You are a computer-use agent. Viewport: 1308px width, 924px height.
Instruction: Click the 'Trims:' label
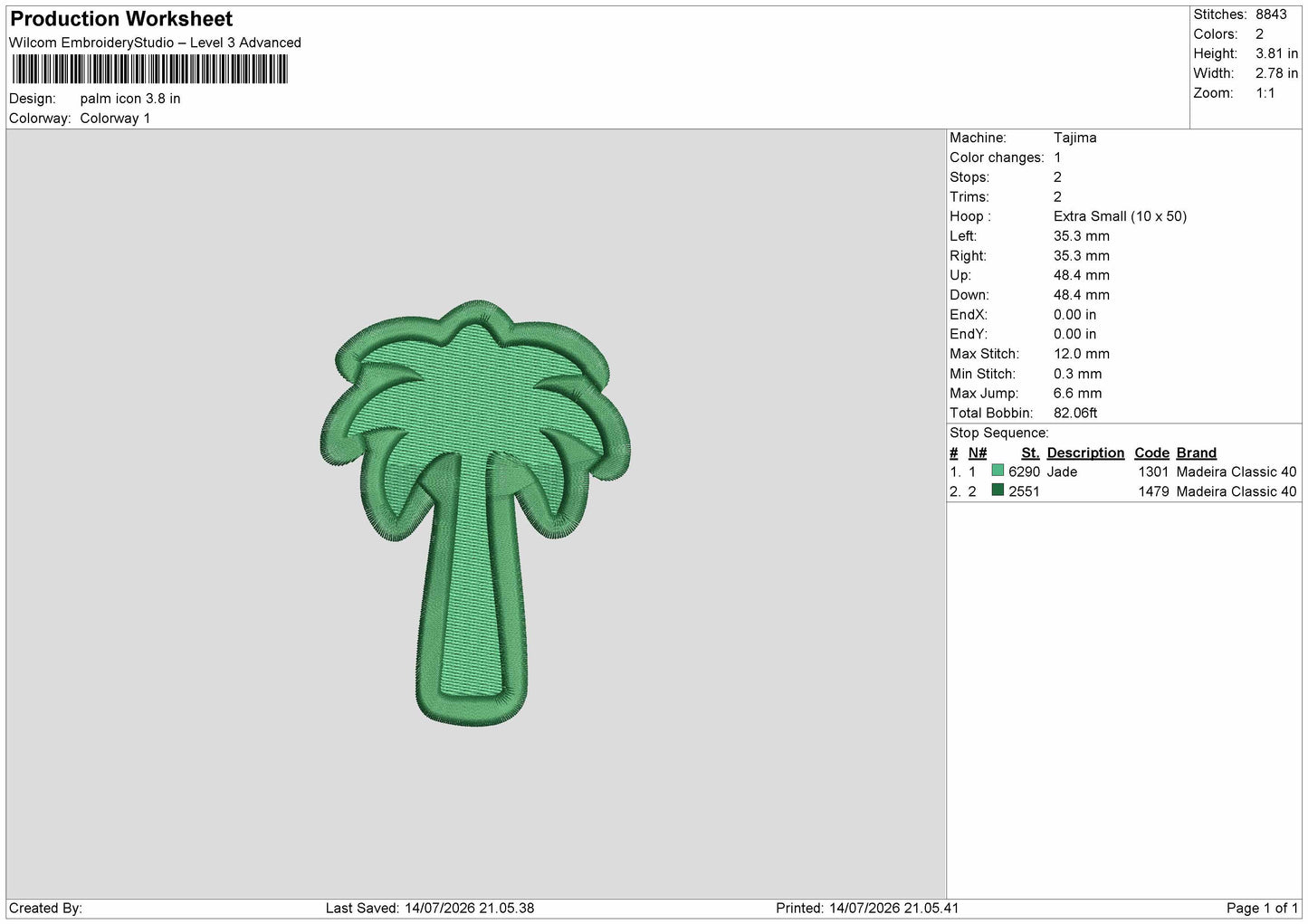coord(968,196)
